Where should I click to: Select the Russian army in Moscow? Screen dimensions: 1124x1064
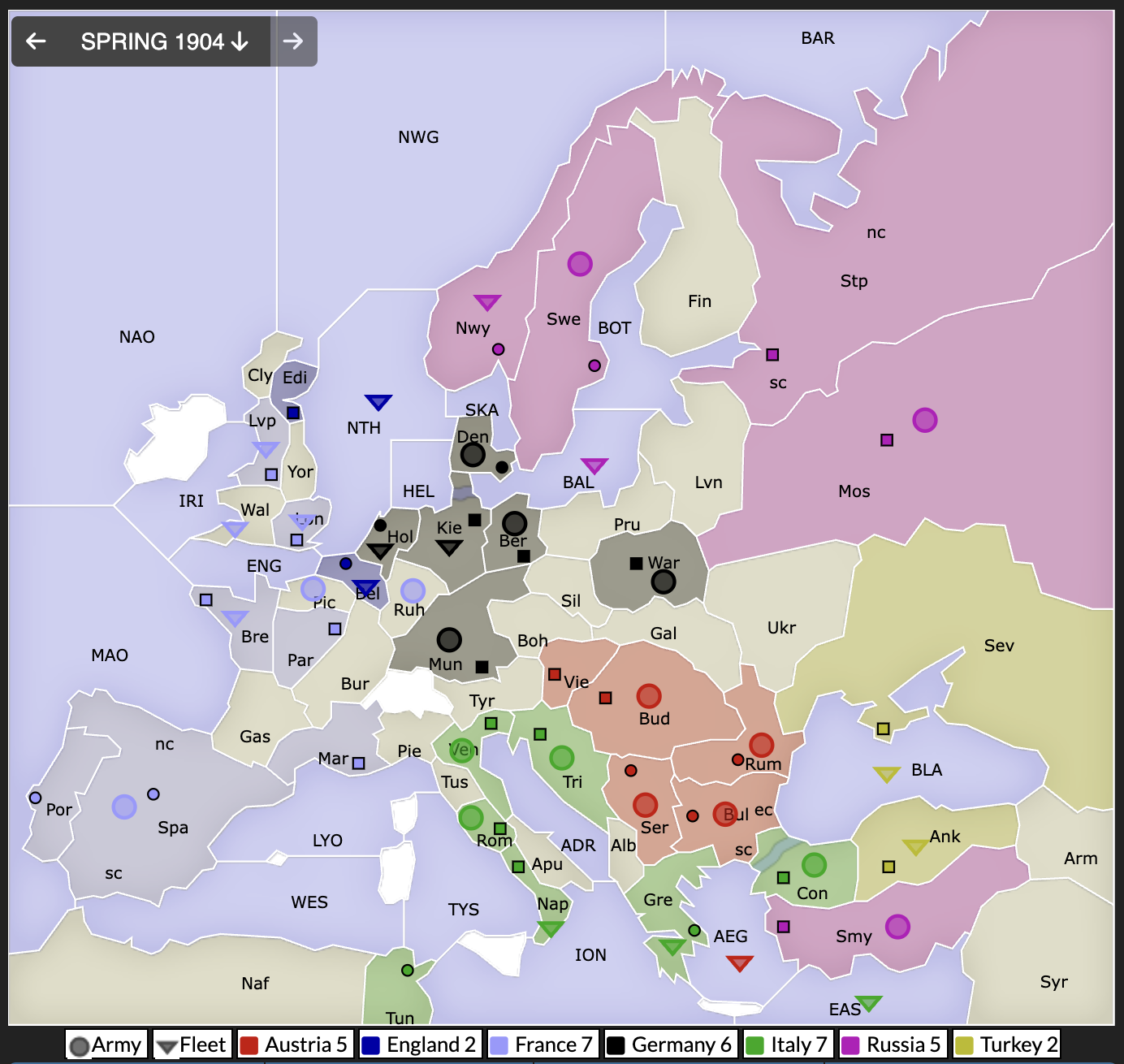coord(925,420)
